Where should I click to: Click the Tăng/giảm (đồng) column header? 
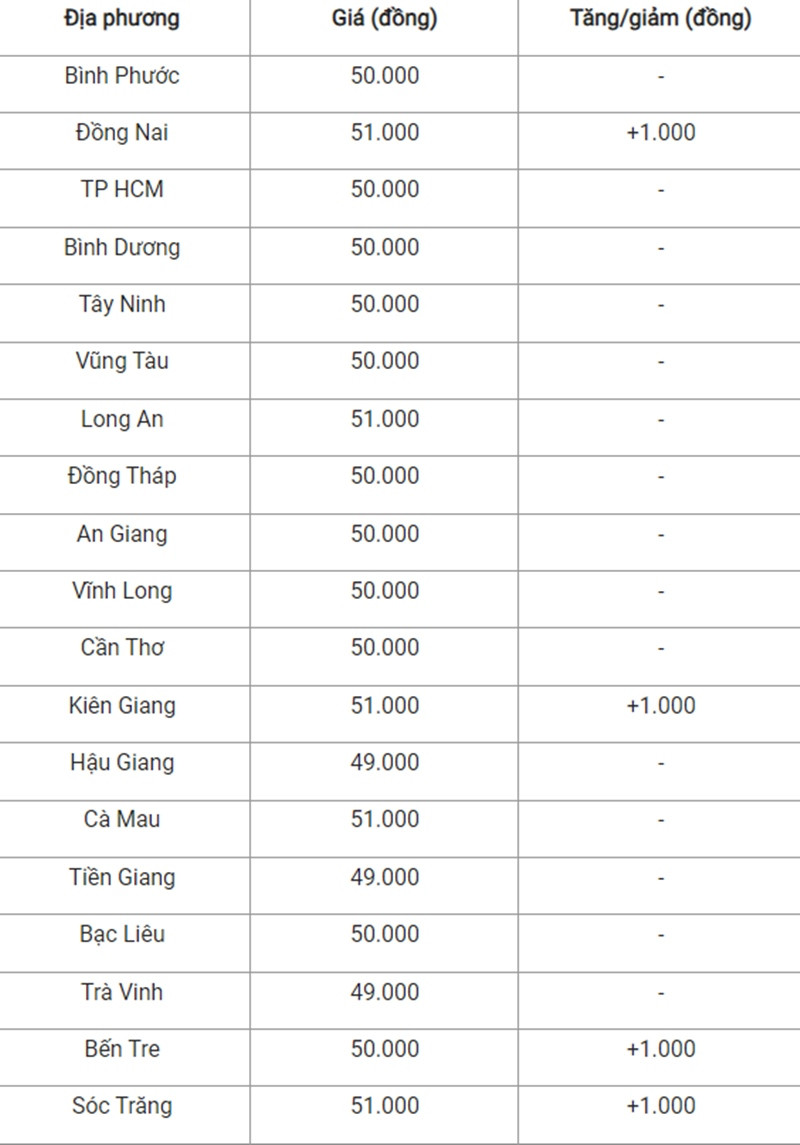click(x=661, y=18)
